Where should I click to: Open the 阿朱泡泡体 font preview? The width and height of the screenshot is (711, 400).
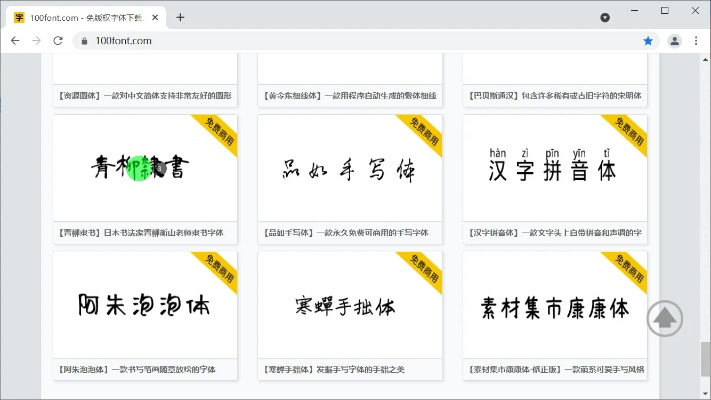[145, 305]
